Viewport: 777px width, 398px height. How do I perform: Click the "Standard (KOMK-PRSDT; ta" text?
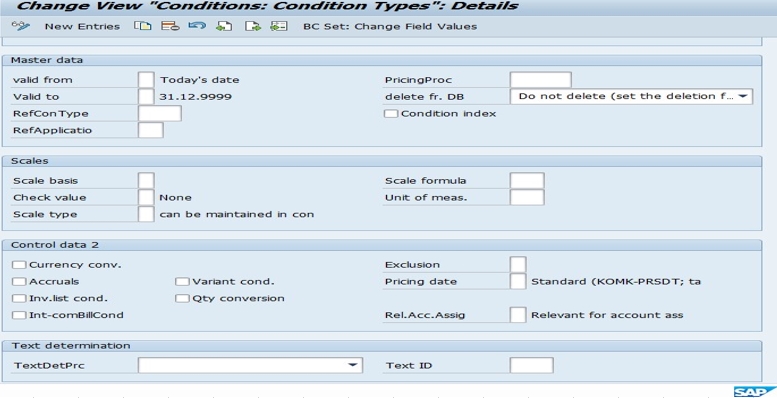point(616,282)
